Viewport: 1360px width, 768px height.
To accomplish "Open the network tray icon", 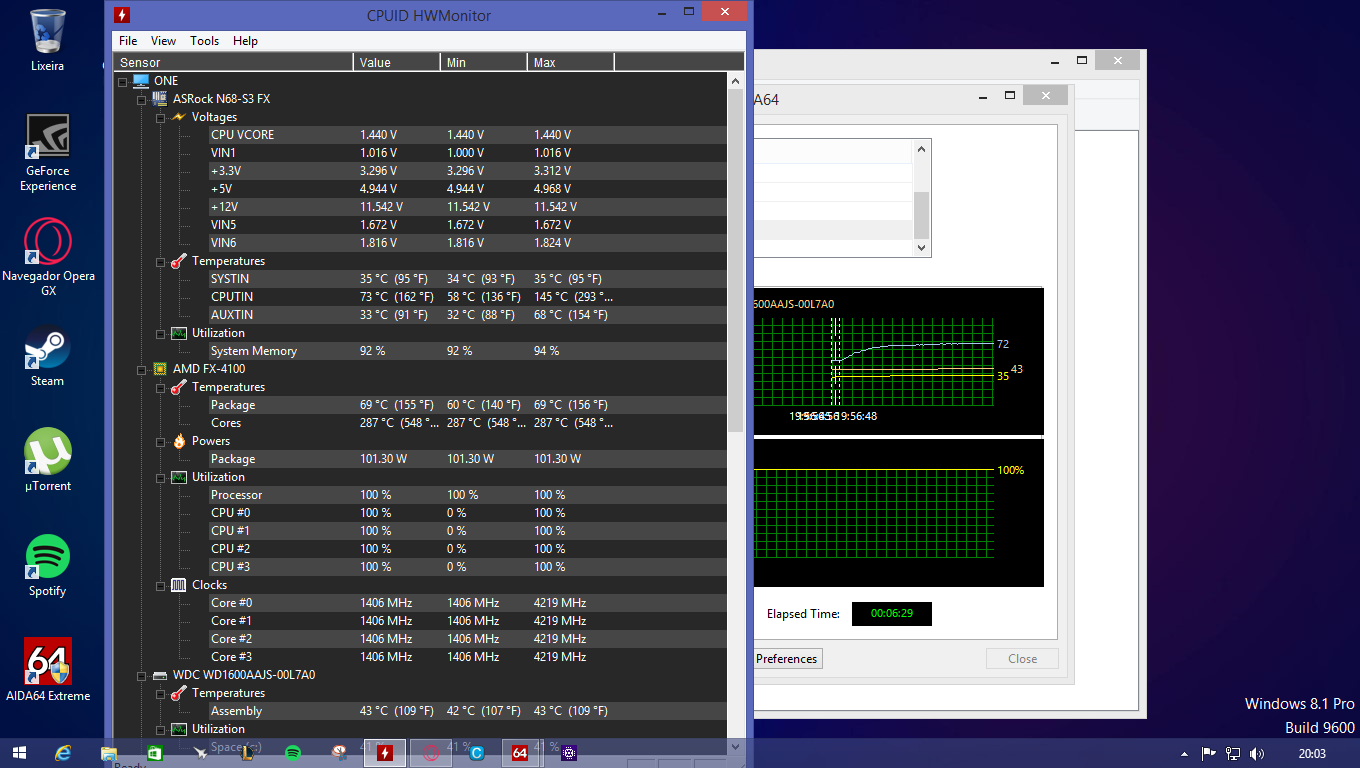I will [1234, 753].
